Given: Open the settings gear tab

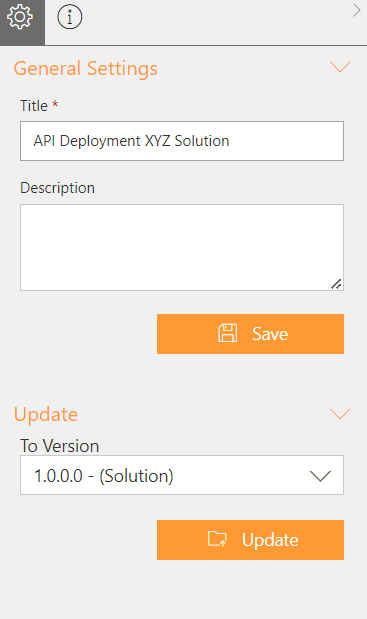Looking at the screenshot, I should point(22,22).
